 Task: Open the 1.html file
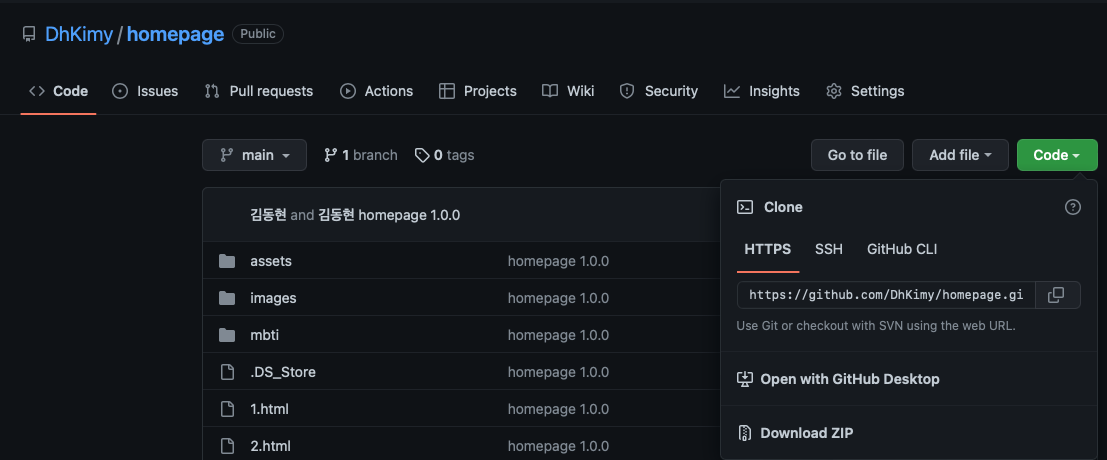(x=270, y=409)
